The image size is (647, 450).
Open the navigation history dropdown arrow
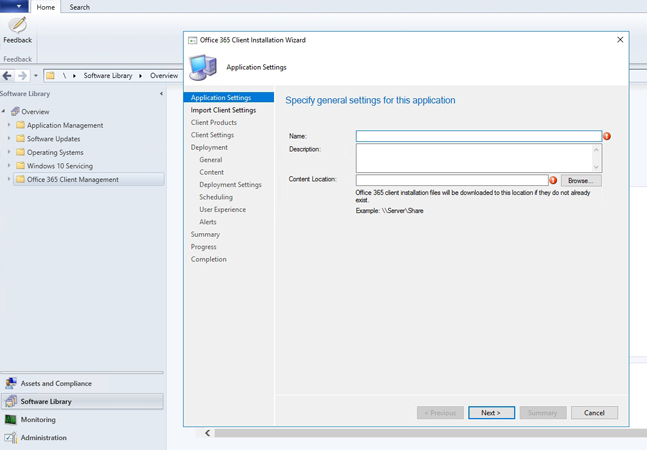[x=35, y=76]
